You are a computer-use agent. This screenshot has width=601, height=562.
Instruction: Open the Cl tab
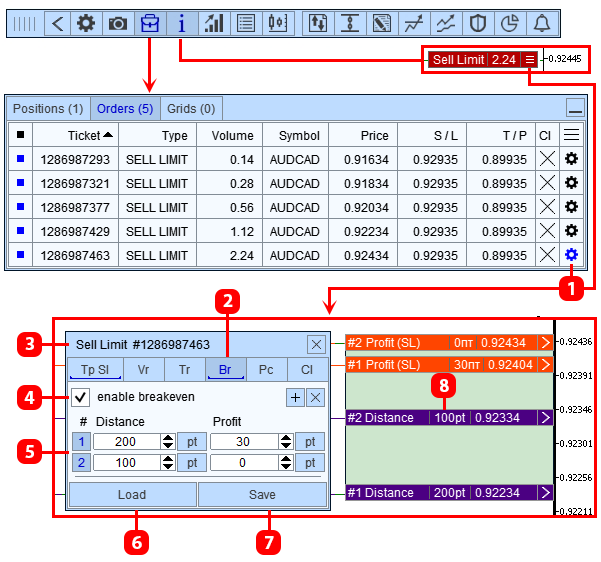tap(307, 370)
